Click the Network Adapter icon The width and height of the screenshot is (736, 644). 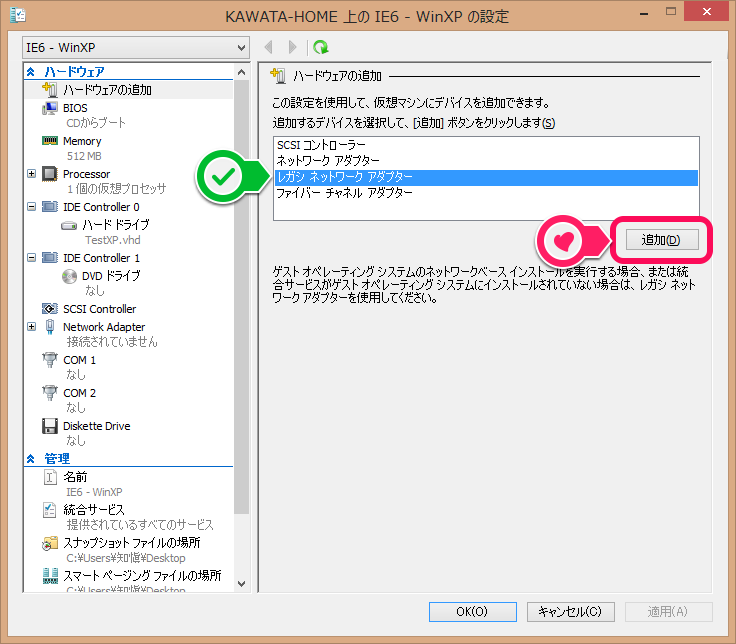click(50, 327)
